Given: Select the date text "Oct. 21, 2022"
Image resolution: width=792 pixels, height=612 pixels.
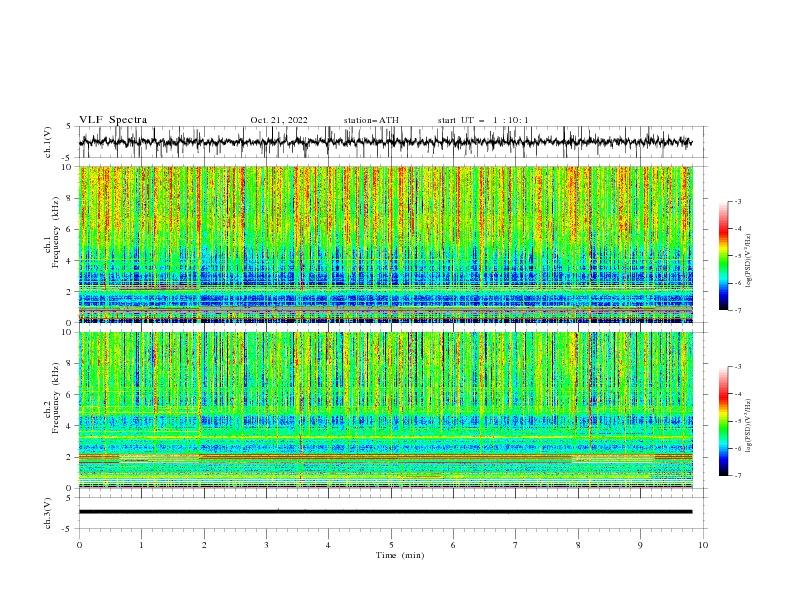Looking at the screenshot, I should (279, 120).
